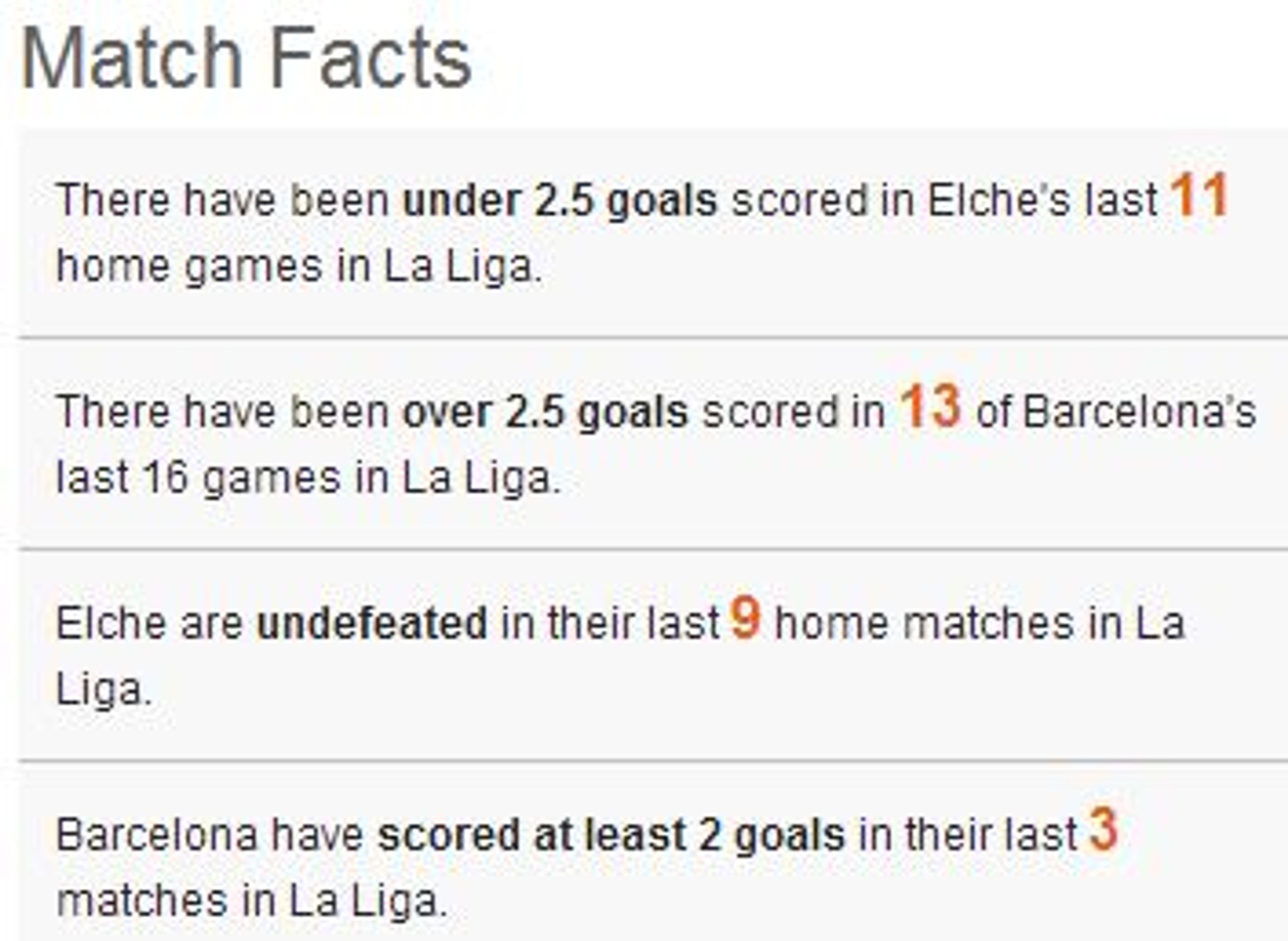Click text last 16 games in La Liga
The width and height of the screenshot is (1288, 941).
(309, 478)
